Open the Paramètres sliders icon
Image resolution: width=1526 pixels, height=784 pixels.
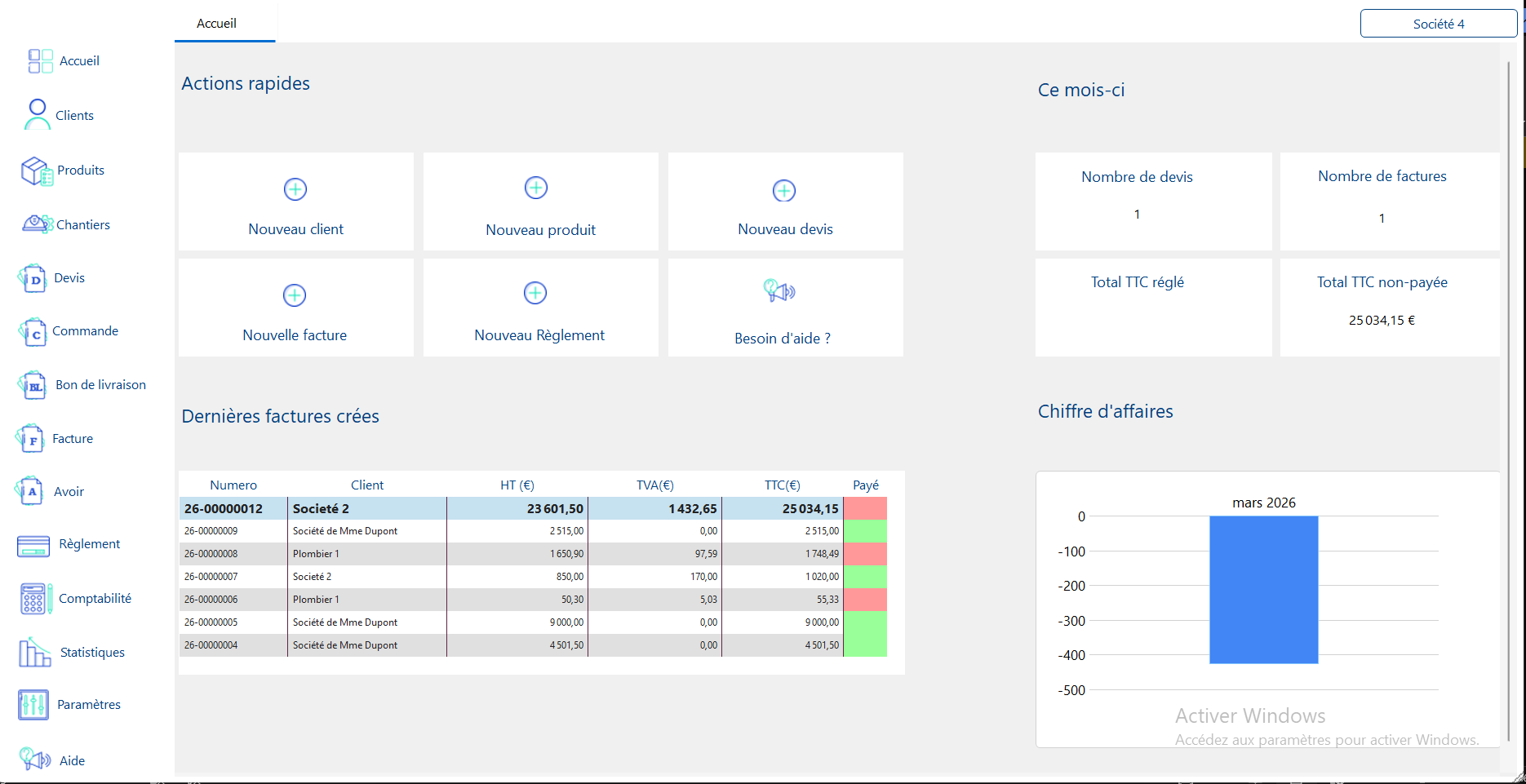pos(33,705)
